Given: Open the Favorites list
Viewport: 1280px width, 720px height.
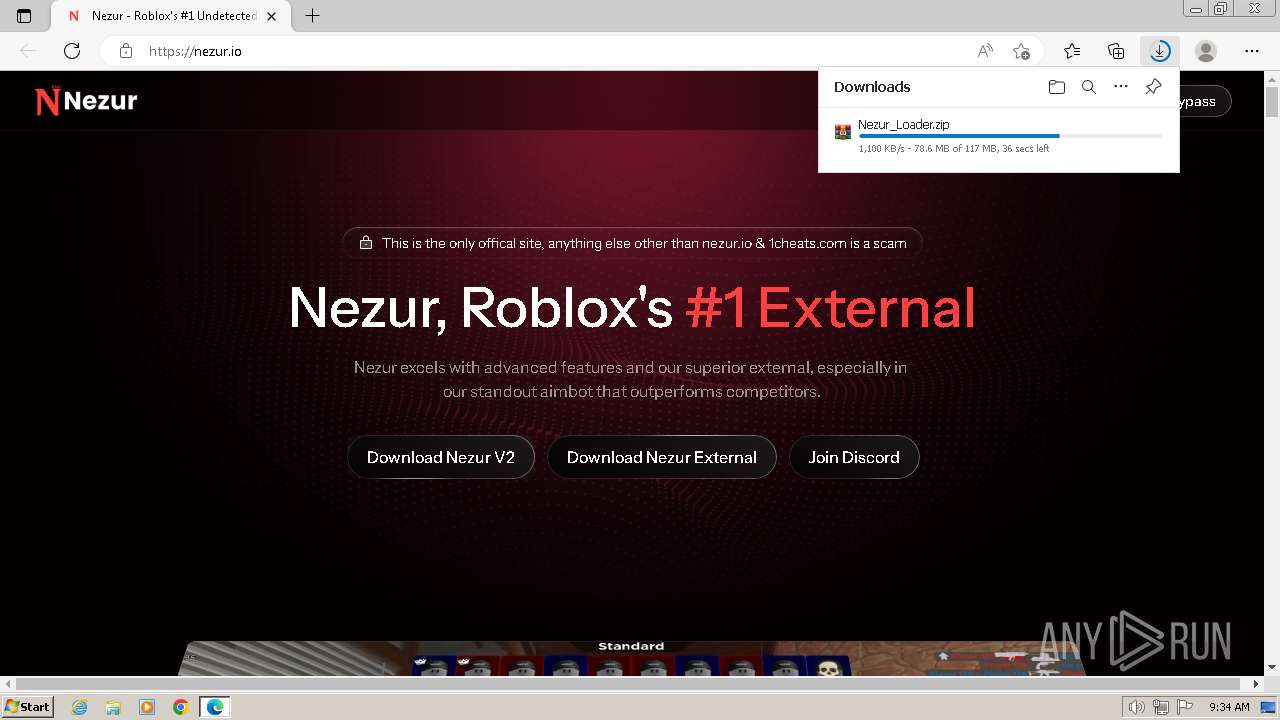Looking at the screenshot, I should coord(1072,51).
